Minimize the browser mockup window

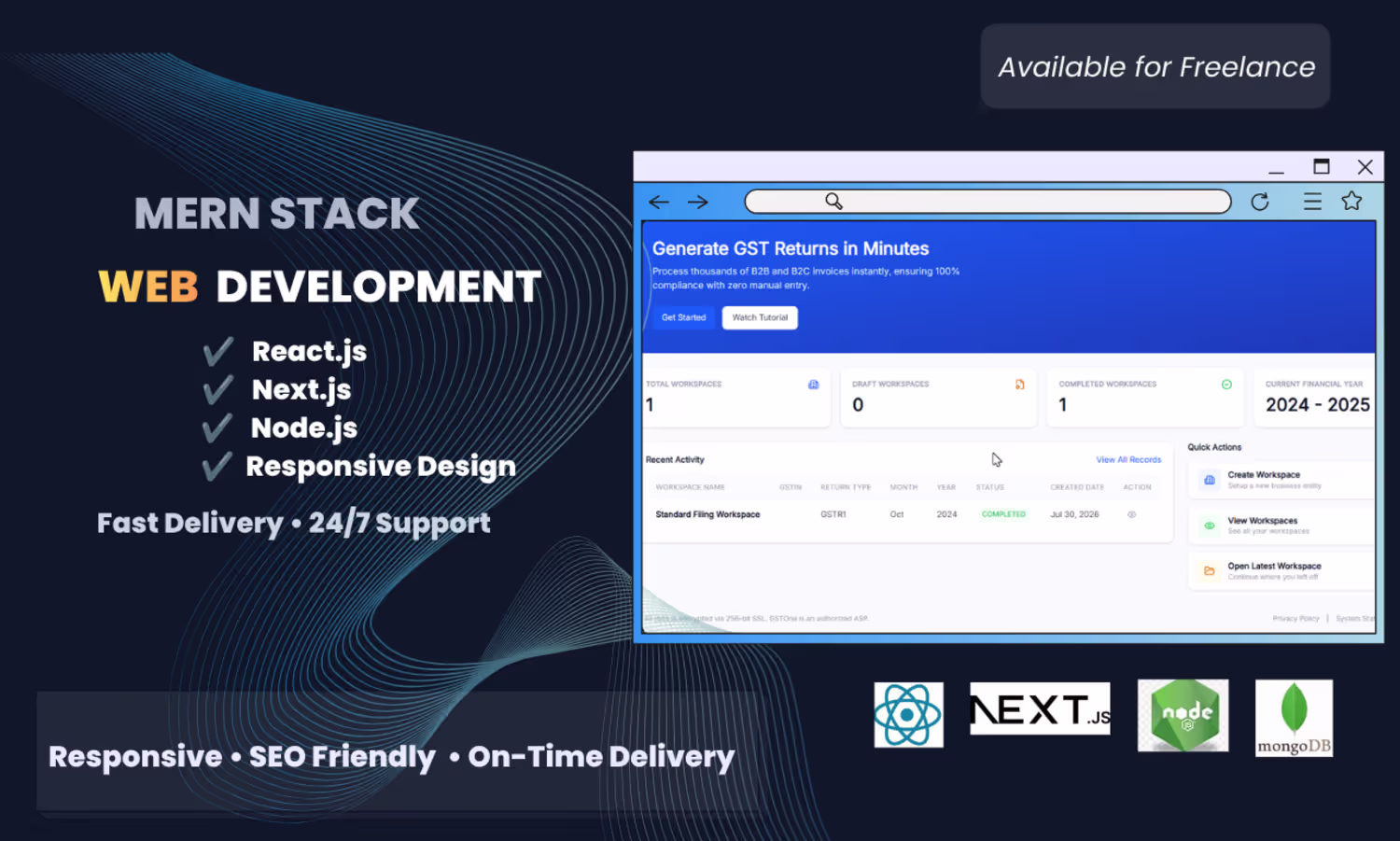click(1276, 172)
